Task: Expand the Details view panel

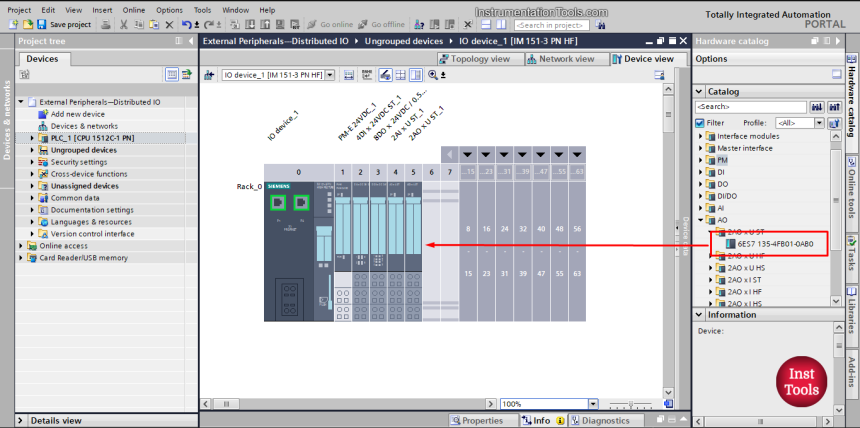Action: tap(22, 420)
